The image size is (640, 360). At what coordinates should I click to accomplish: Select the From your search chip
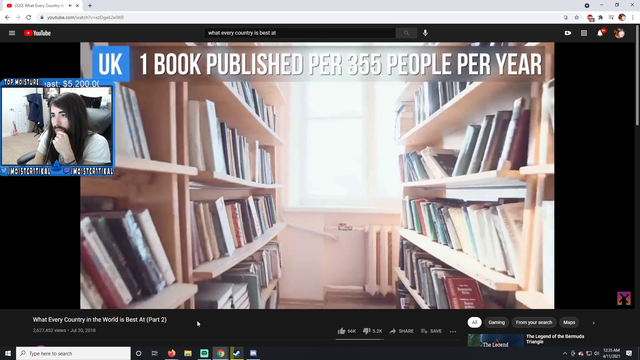(533, 322)
